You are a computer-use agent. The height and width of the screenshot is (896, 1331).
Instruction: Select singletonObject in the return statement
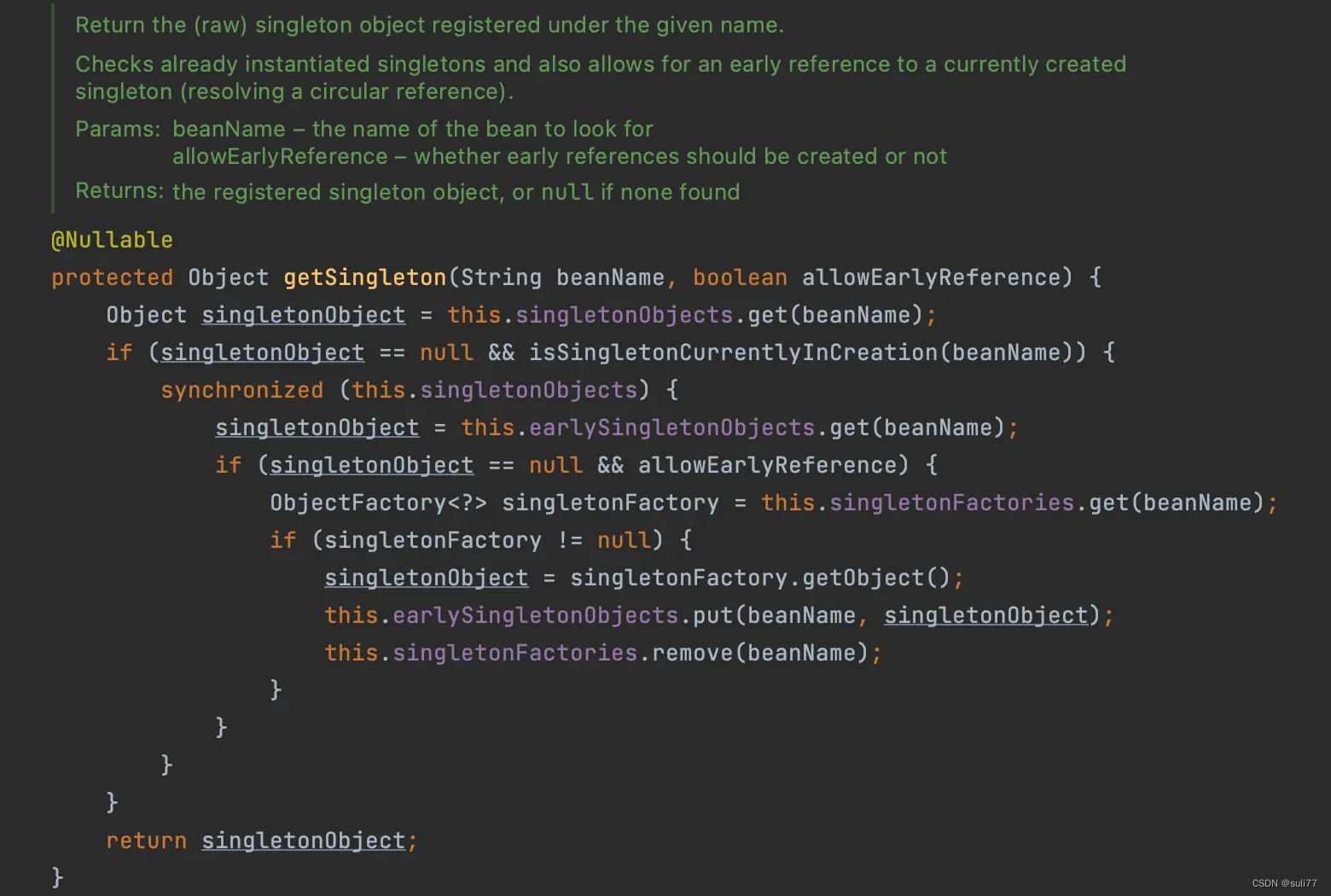click(x=303, y=841)
